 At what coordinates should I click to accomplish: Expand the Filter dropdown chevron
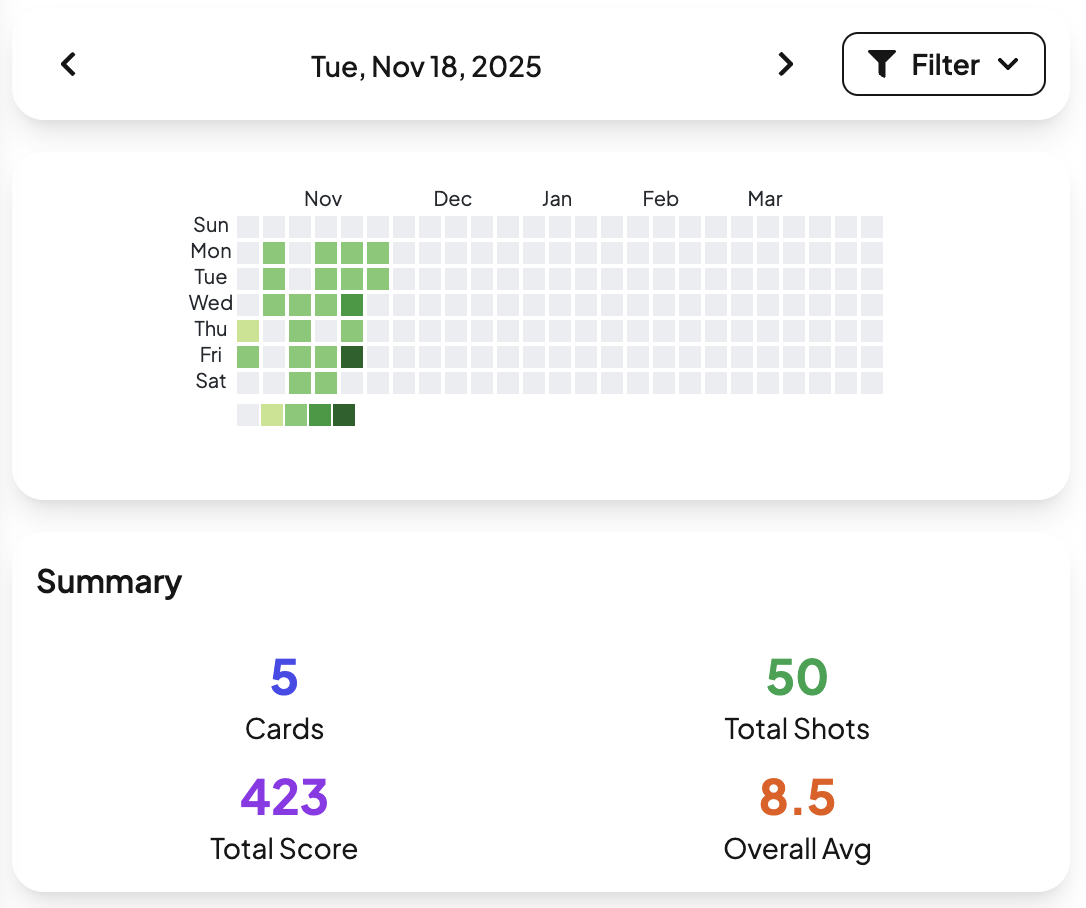1008,65
